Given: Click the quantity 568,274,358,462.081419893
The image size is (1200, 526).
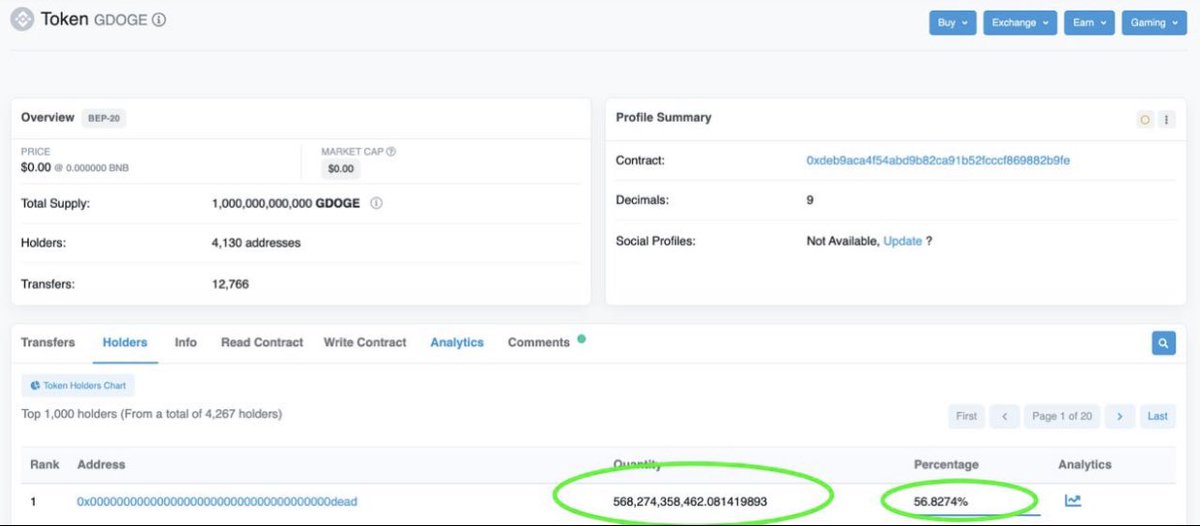Looking at the screenshot, I should pyautogui.click(x=690, y=501).
